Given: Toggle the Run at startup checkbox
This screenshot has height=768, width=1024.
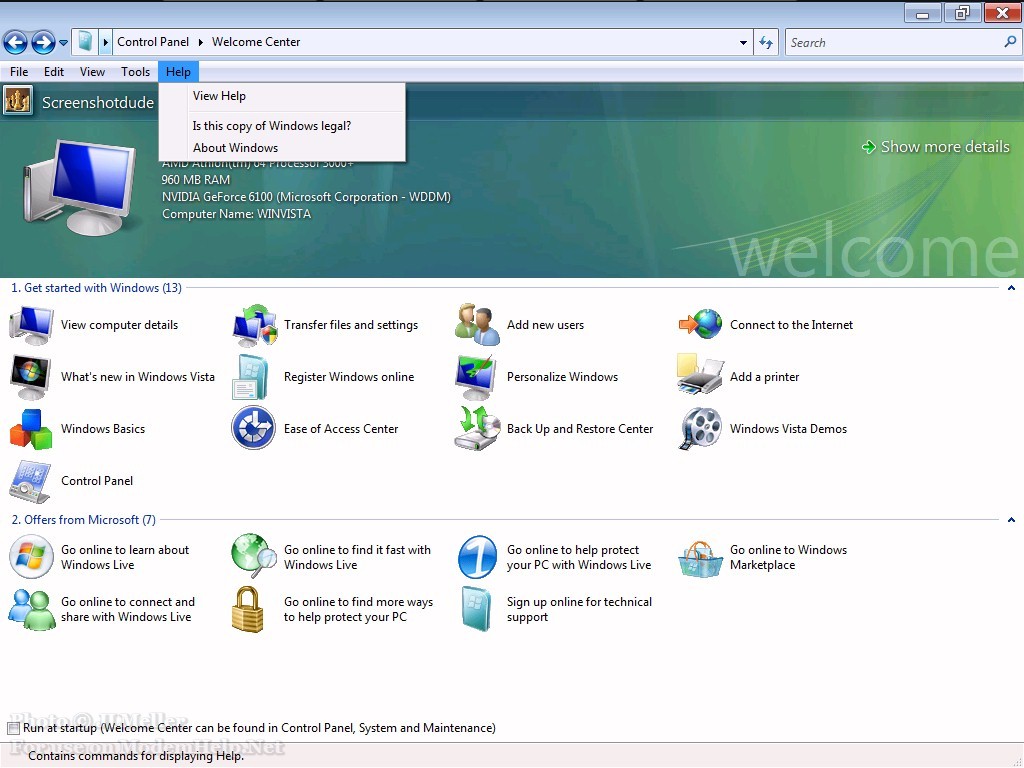Looking at the screenshot, I should (x=13, y=728).
